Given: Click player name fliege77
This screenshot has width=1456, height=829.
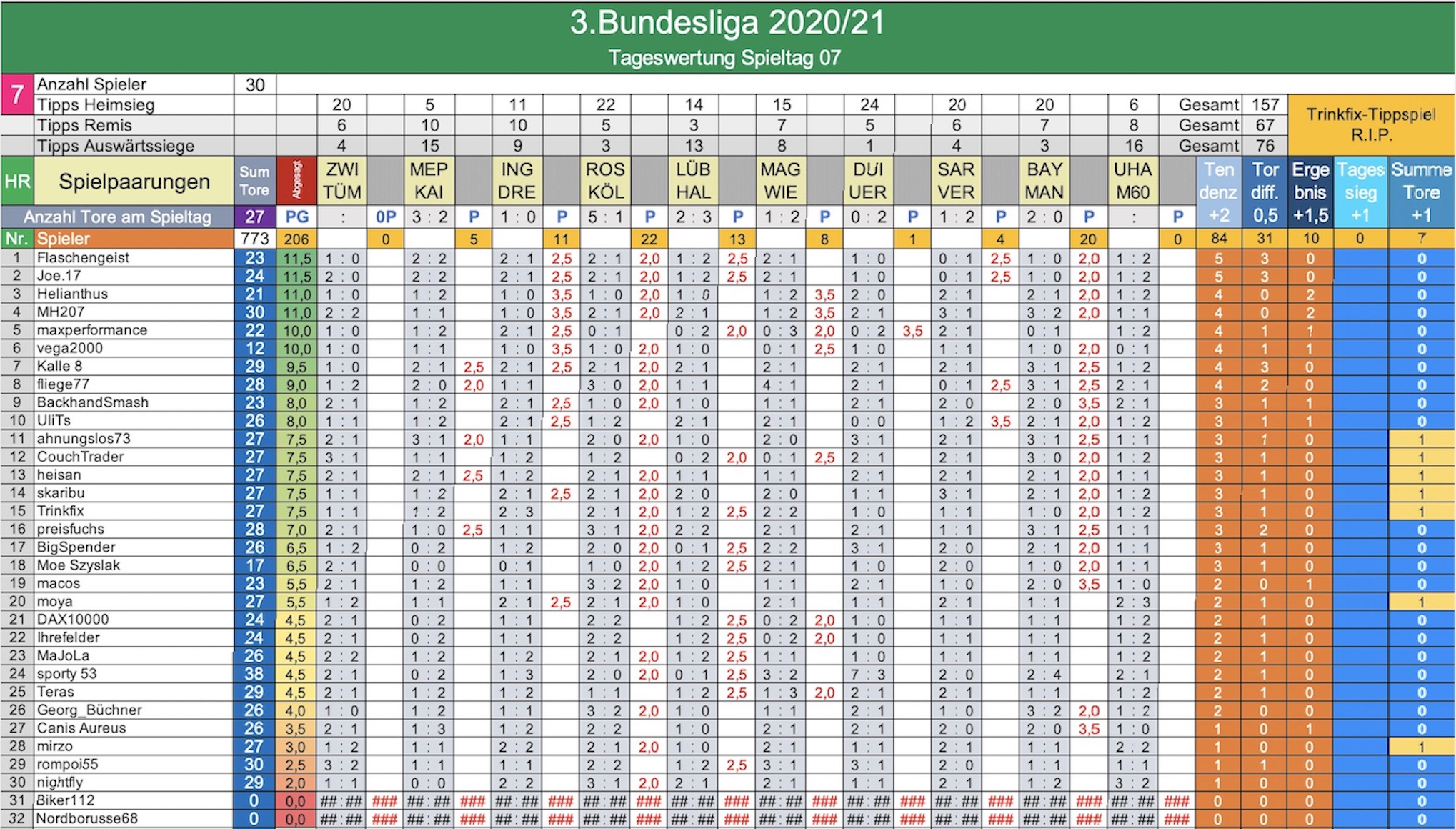Looking at the screenshot, I should point(63,384).
